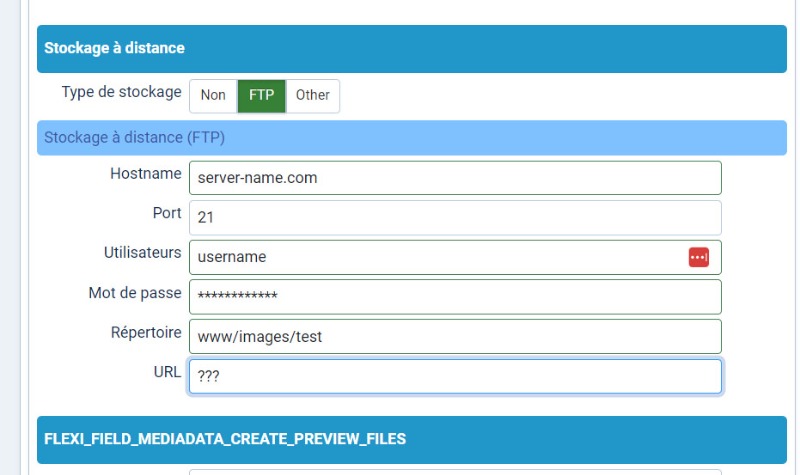The height and width of the screenshot is (475, 800).
Task: Focus the Hostname field containing server-name.com
Action: click(455, 178)
